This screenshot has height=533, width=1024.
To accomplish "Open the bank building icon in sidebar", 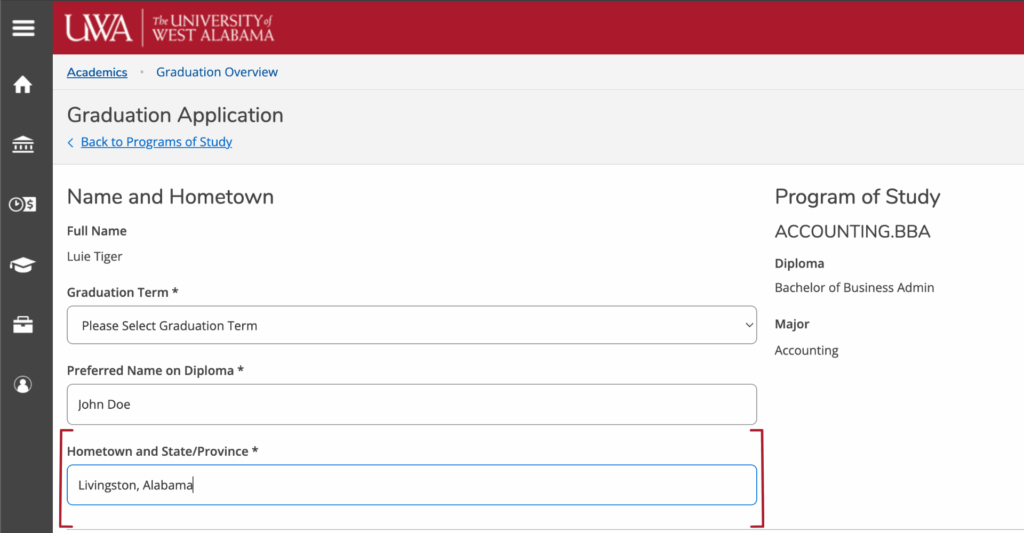I will tap(22, 145).
